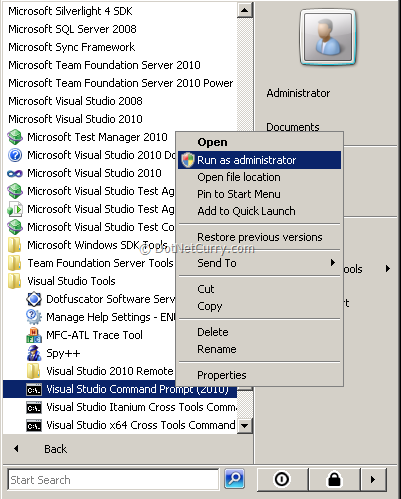Open the Microsoft Team Foundation Server 2010 folder

click(104, 65)
